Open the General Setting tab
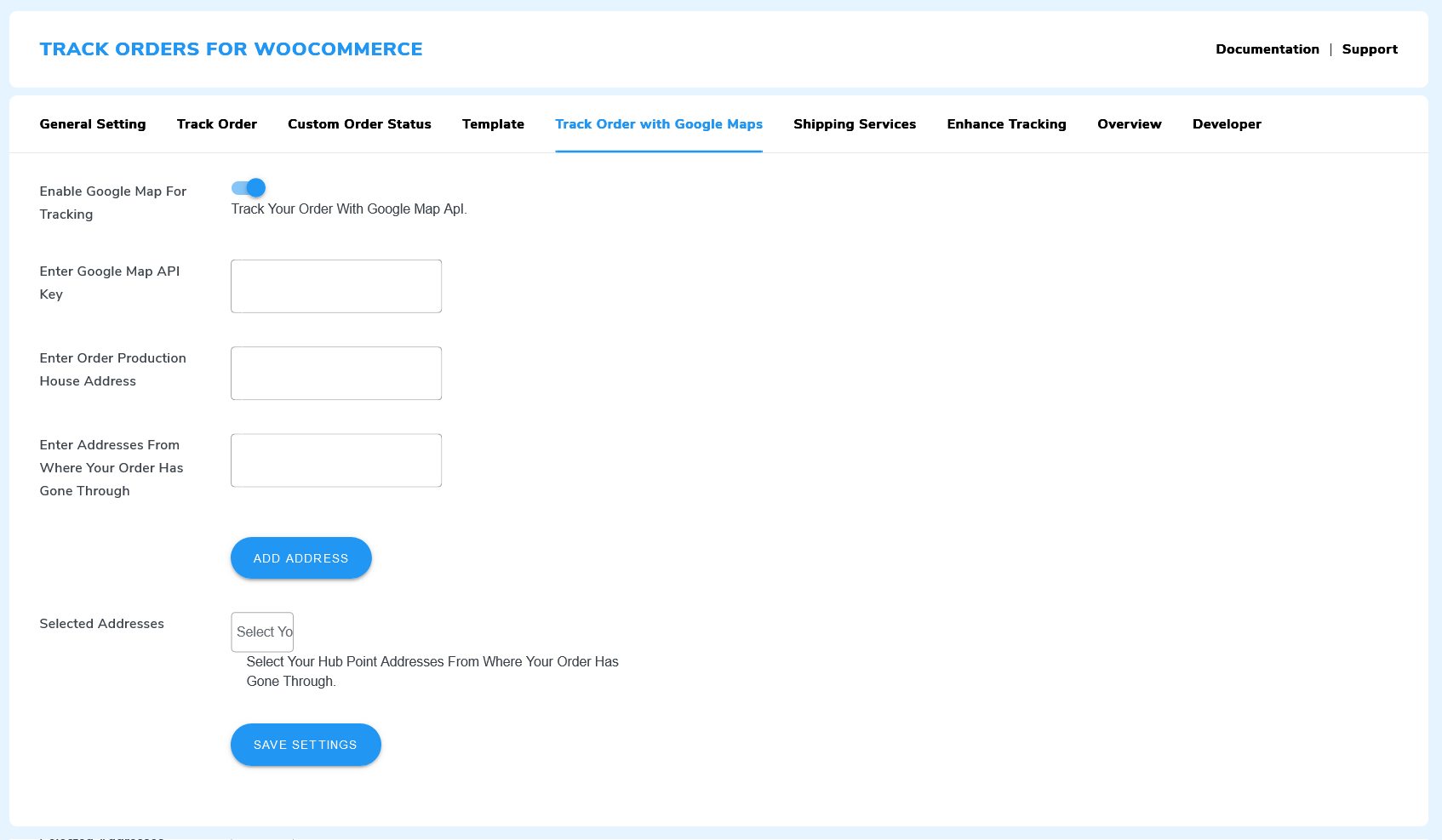The height and width of the screenshot is (840, 1442). click(93, 124)
